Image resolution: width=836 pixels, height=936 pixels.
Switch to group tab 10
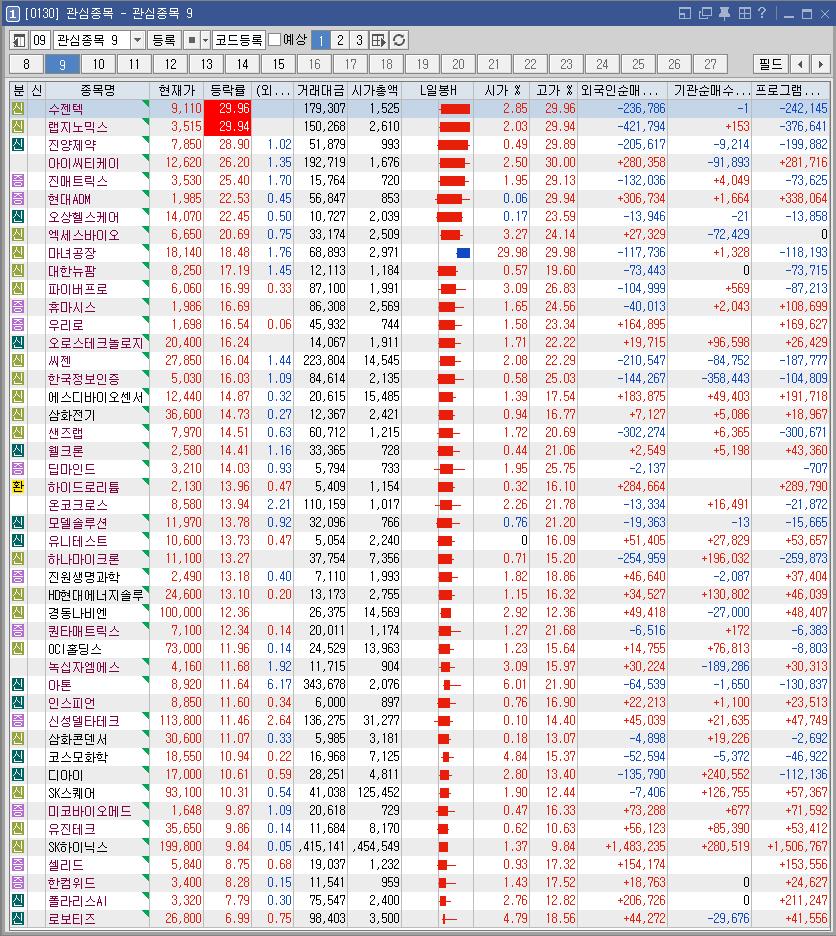point(99,64)
